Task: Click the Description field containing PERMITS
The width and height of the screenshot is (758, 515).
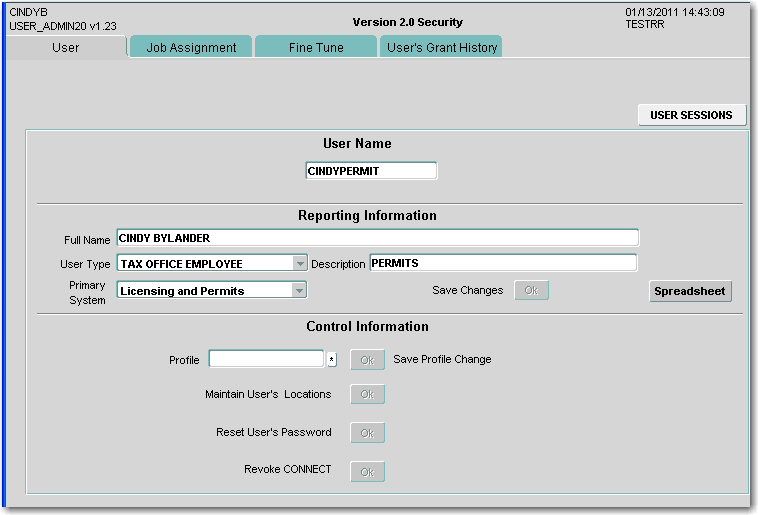Action: tap(502, 263)
